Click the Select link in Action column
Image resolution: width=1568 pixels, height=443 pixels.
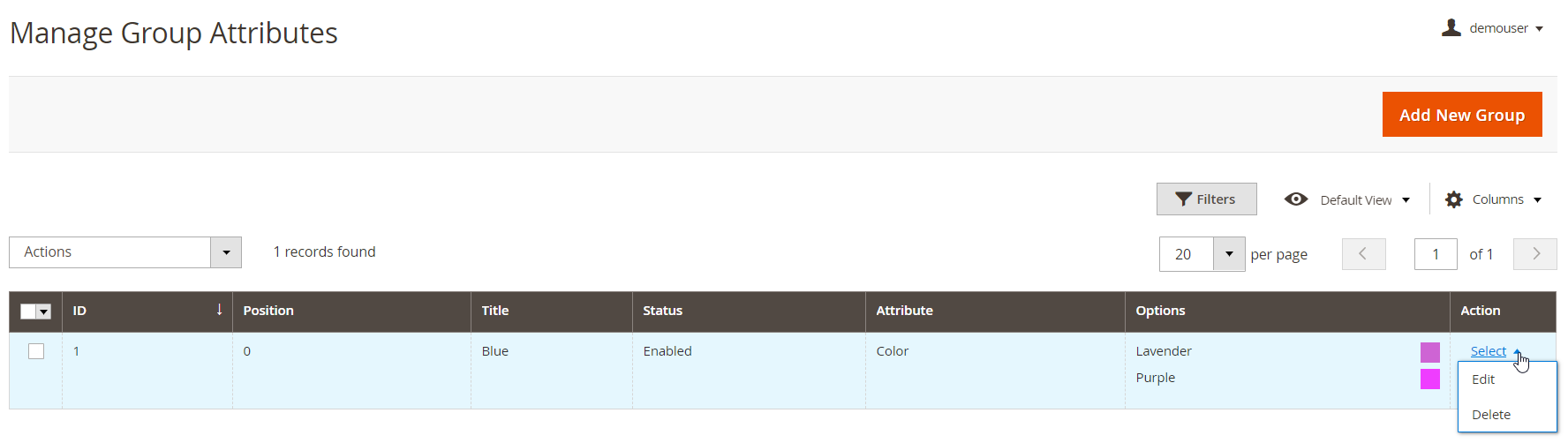coord(1489,351)
